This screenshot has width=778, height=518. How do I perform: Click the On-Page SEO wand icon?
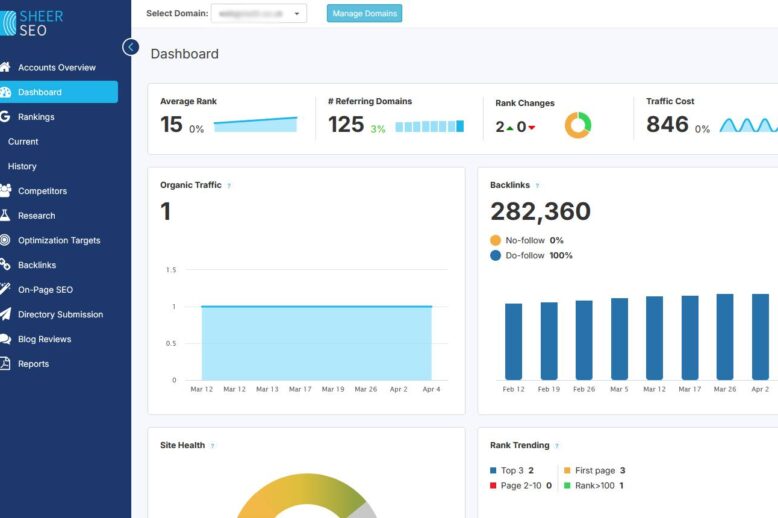(5, 290)
